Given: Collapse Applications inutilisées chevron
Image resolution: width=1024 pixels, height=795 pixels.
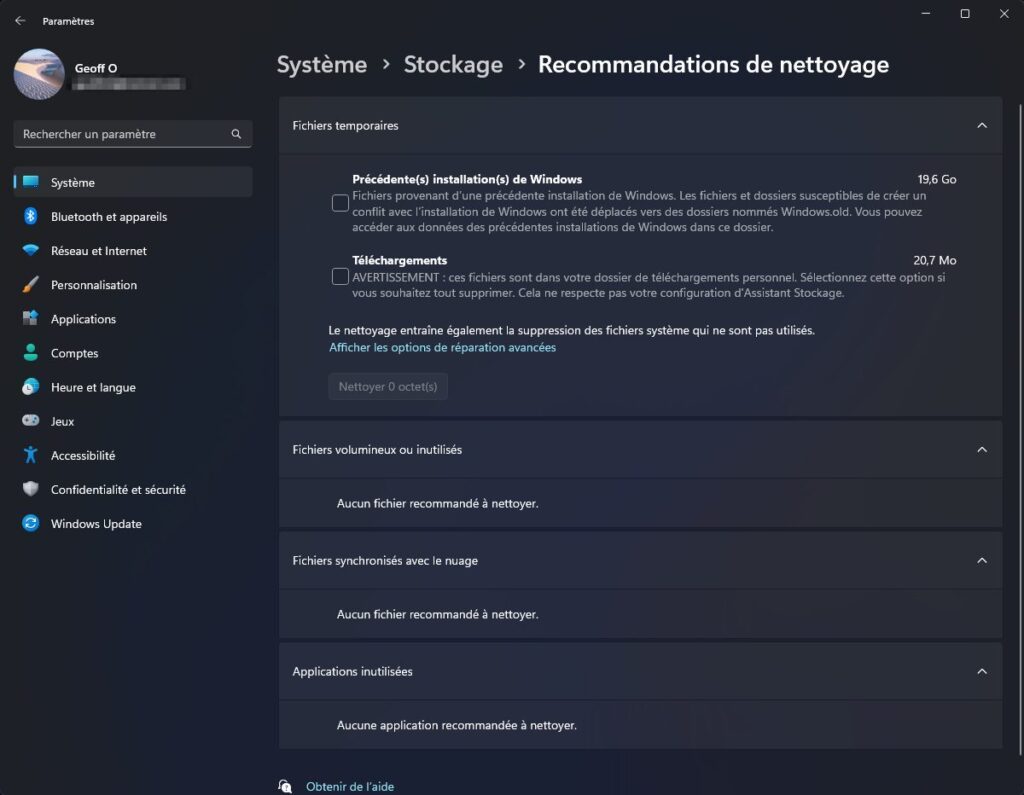Looking at the screenshot, I should tap(982, 672).
